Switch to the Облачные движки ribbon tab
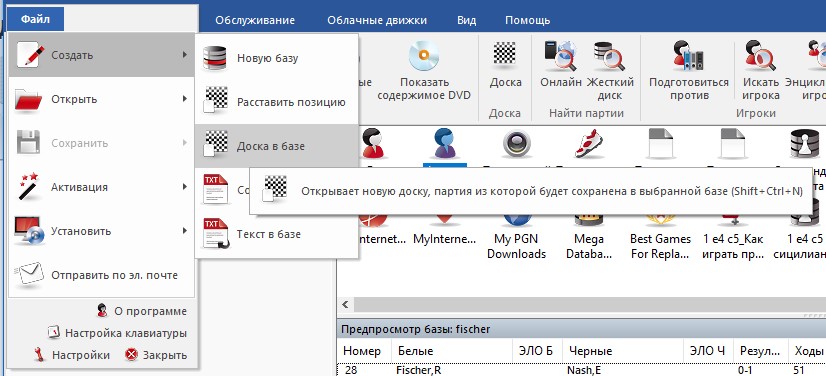The image size is (826, 376). (377, 21)
